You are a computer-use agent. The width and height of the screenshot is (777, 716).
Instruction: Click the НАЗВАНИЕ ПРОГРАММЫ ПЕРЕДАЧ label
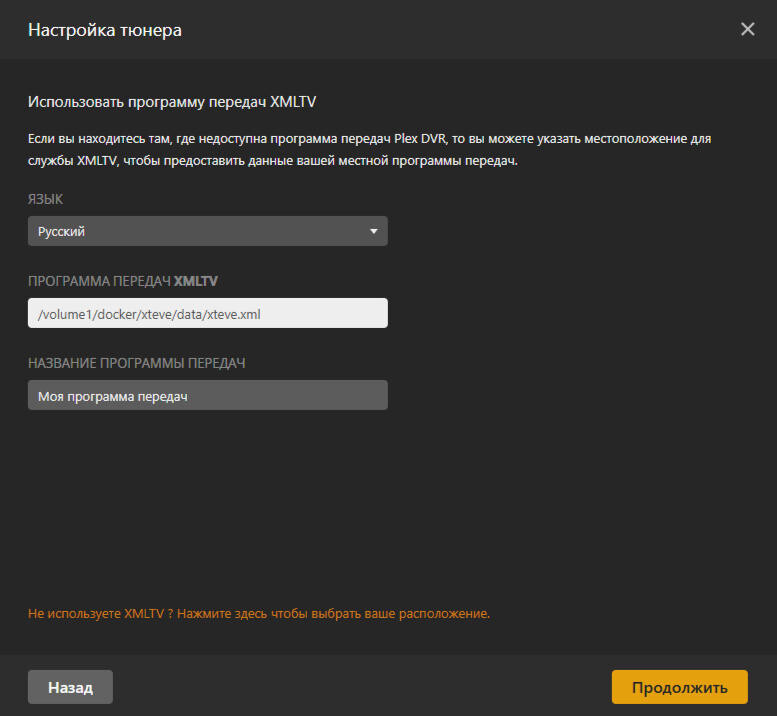[136, 363]
